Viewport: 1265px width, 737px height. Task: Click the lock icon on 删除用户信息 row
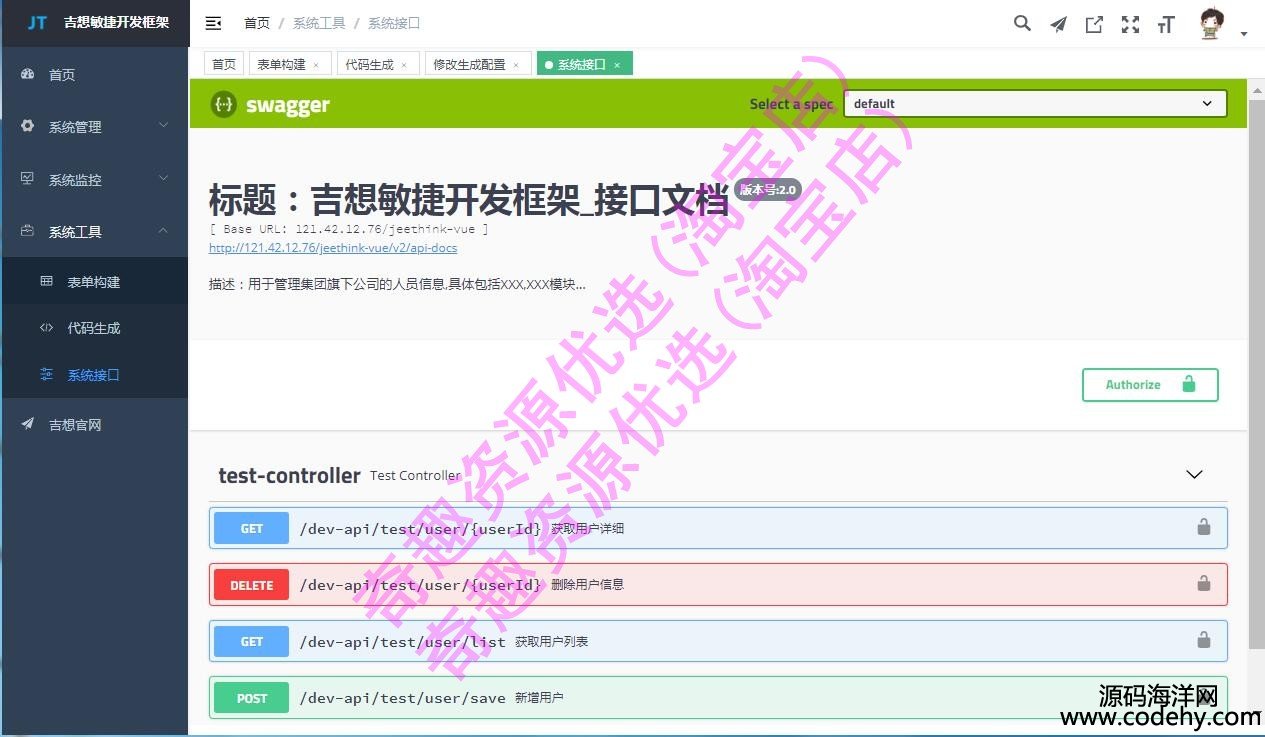(1204, 583)
